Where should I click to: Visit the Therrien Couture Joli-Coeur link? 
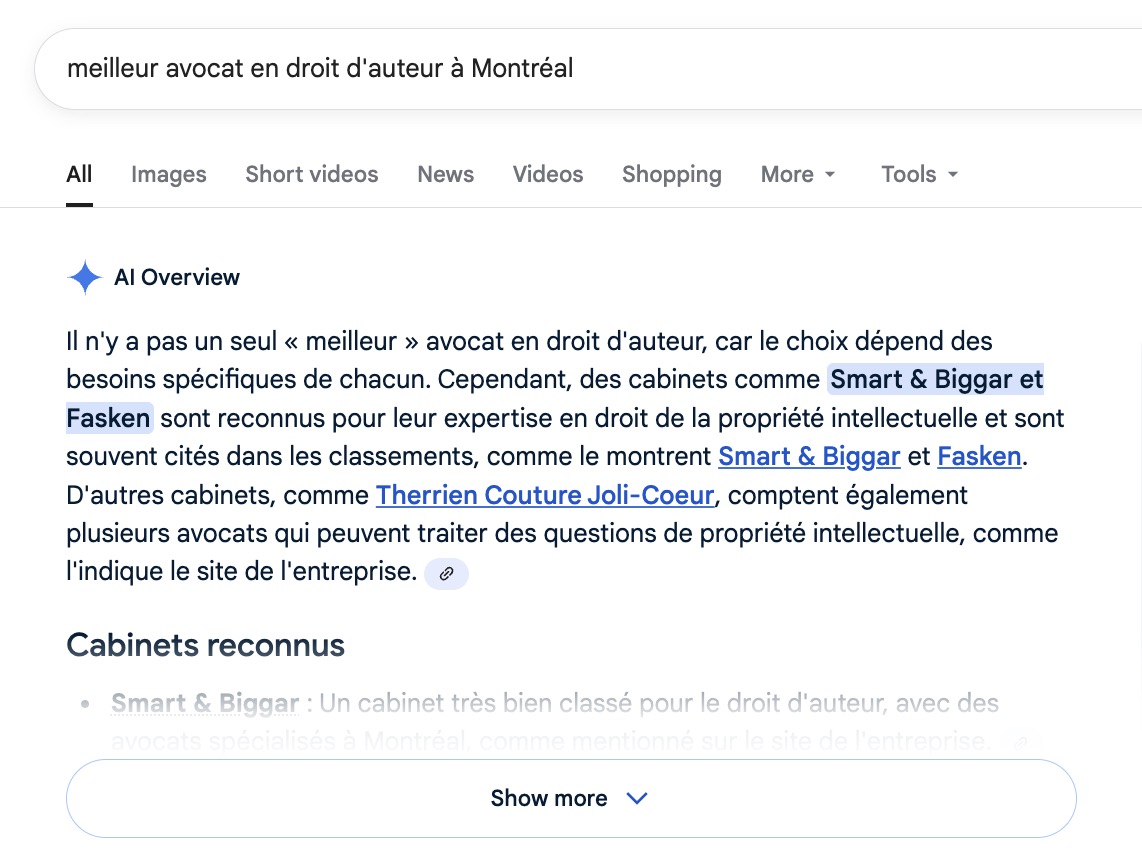point(545,495)
